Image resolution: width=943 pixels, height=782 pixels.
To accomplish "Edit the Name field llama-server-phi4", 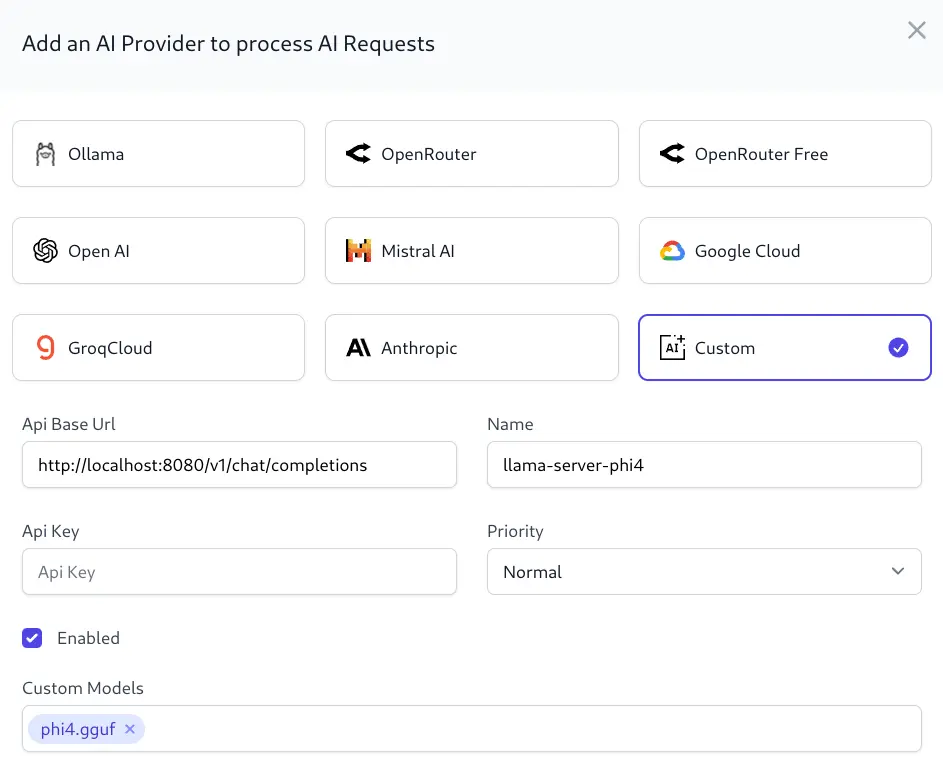I will click(704, 464).
